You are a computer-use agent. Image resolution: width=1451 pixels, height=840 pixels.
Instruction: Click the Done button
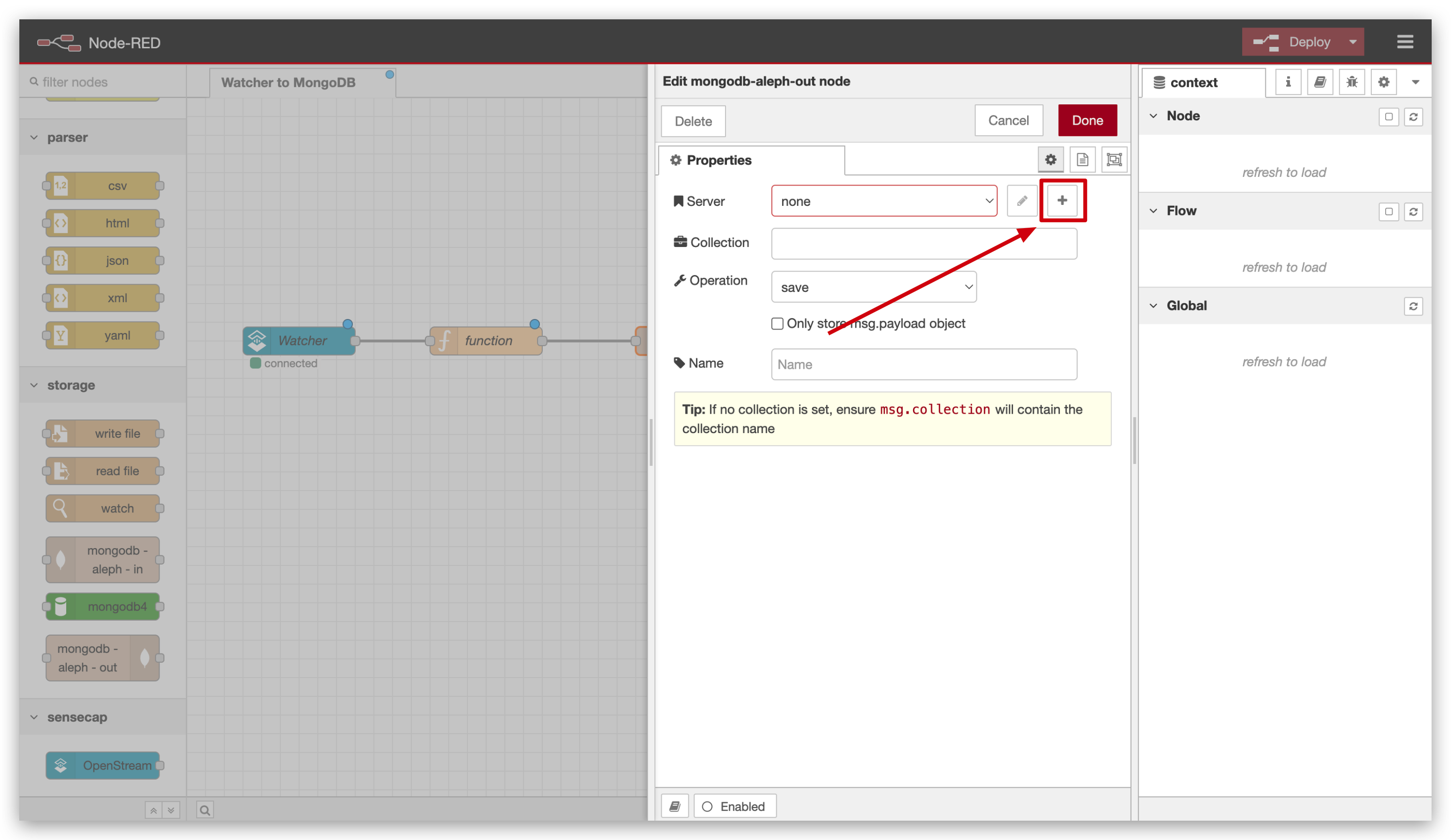coord(1087,120)
